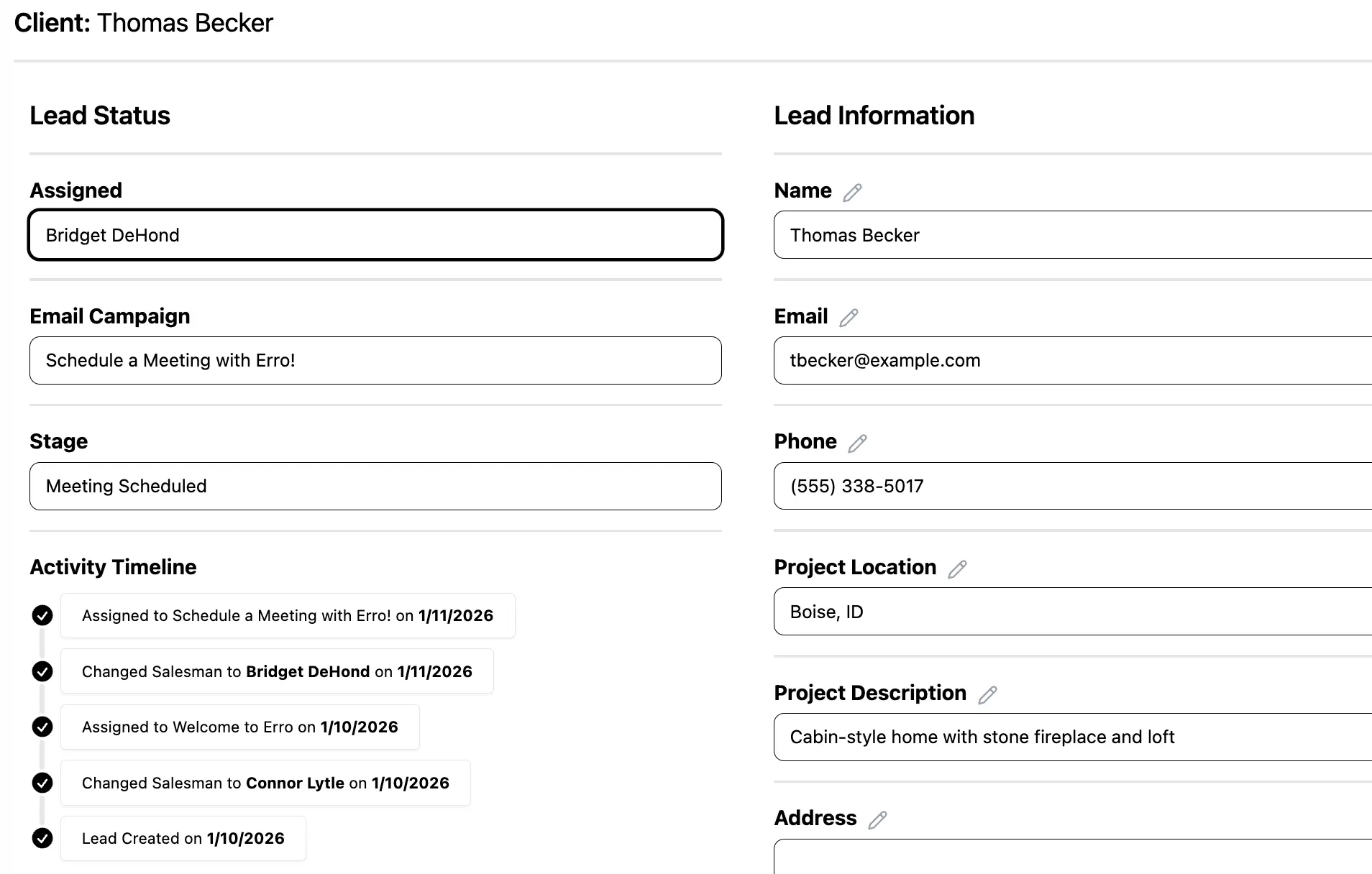Open the Assigned dropdown showing Bridget DeHond
The width and height of the screenshot is (1372, 874).
point(375,235)
